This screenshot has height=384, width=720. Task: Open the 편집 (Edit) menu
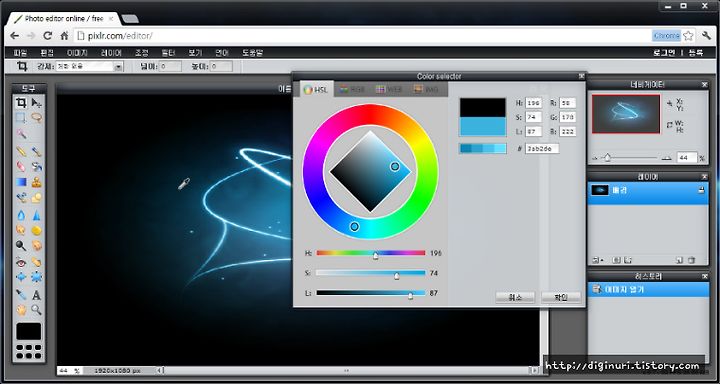[x=47, y=53]
